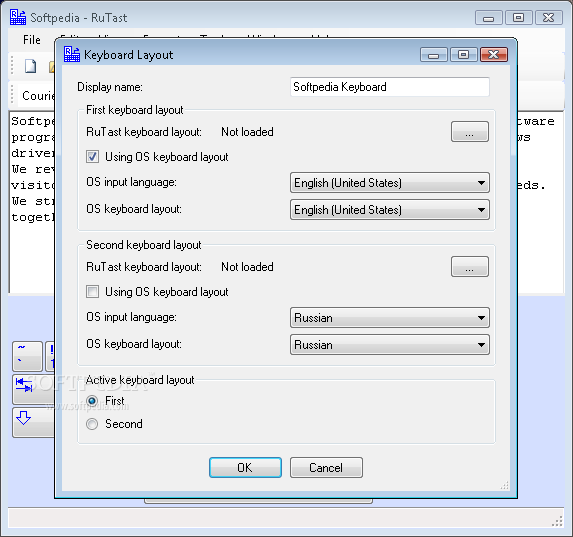The width and height of the screenshot is (573, 537).
Task: Close the main RuTast window
Action: tap(549, 18)
